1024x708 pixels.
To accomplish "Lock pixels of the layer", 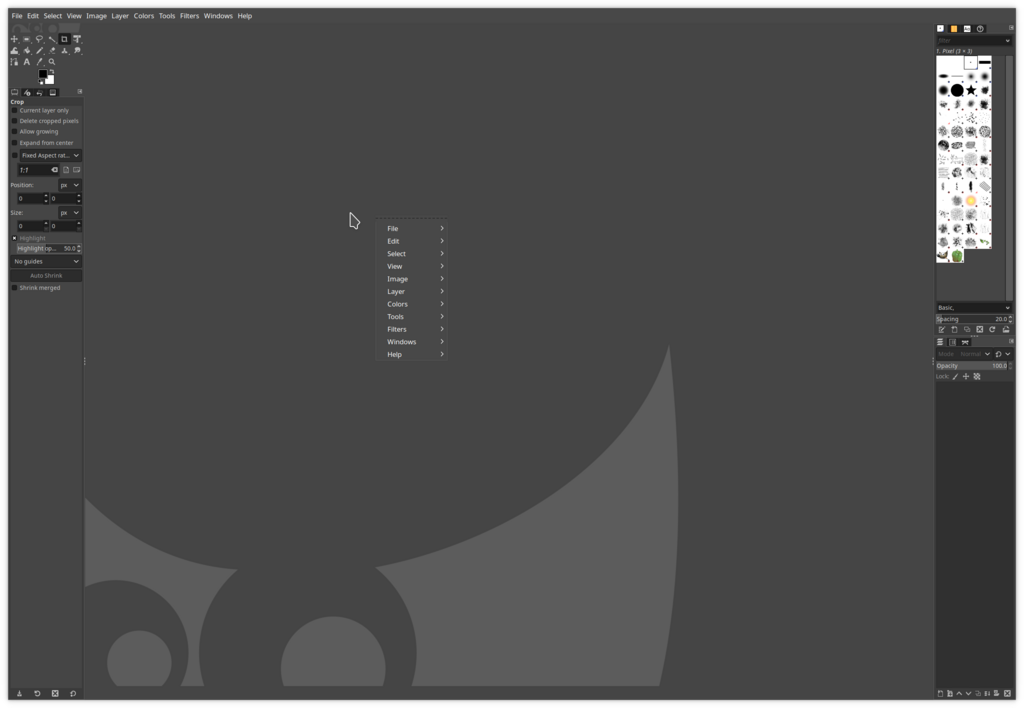I will [955, 377].
